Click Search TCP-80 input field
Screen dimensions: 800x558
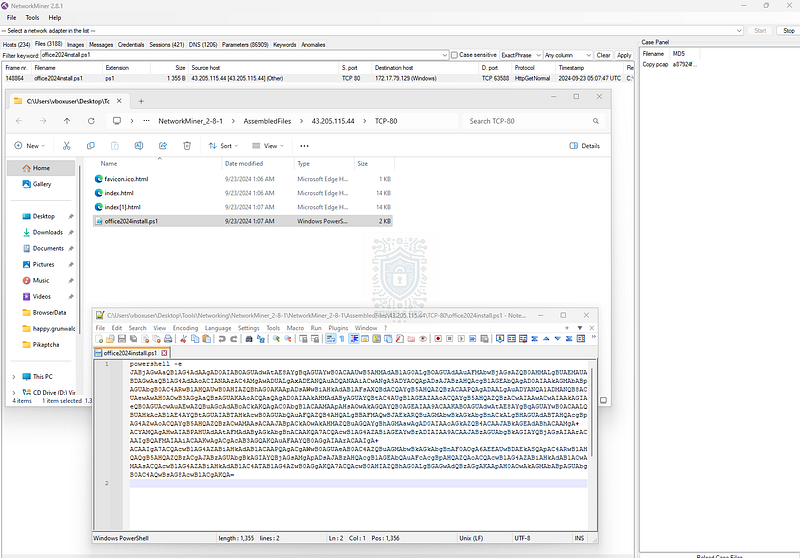coord(533,121)
